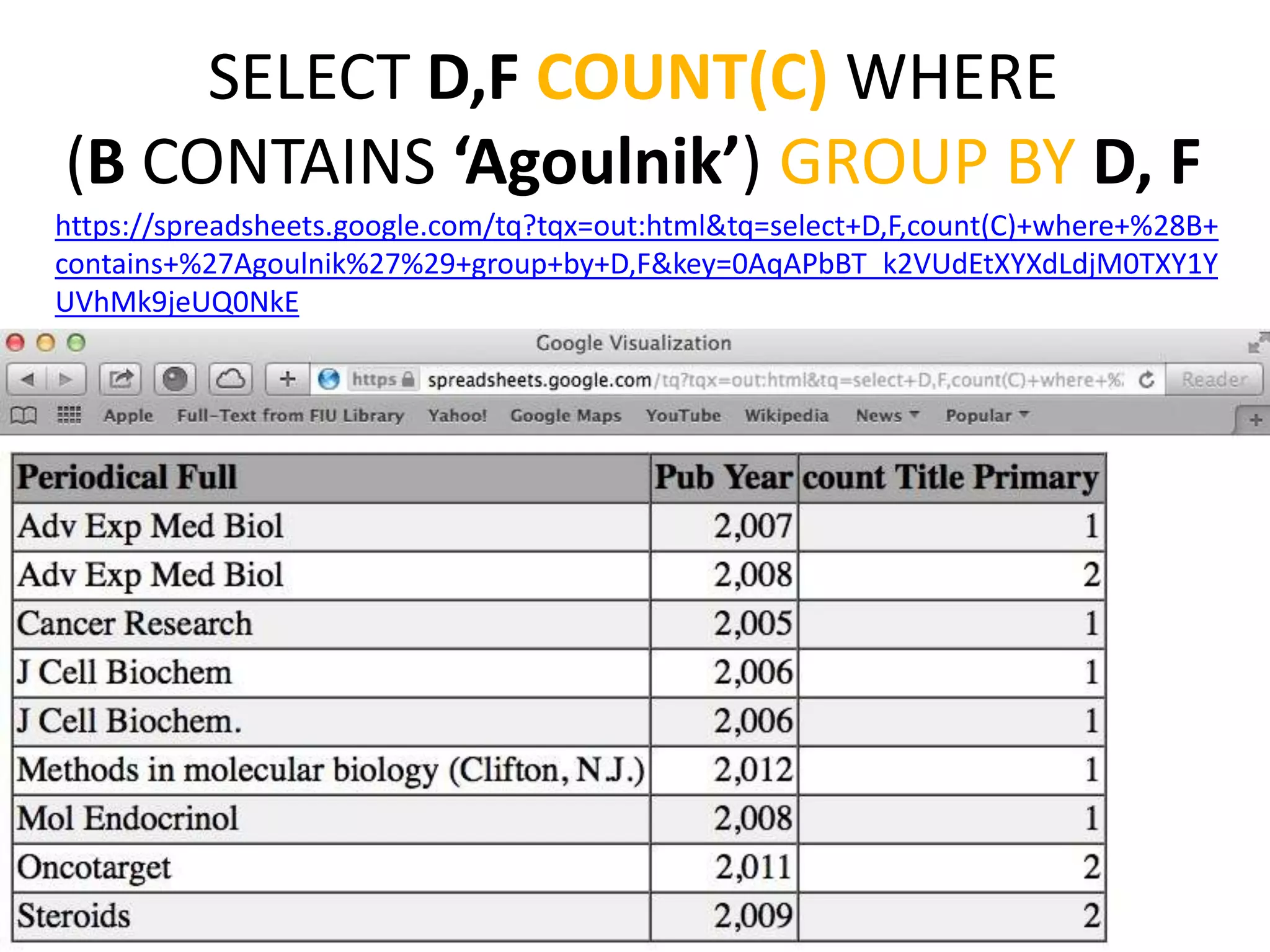Click the Share icon in toolbar
This screenshot has width=1270, height=952.
(x=120, y=379)
